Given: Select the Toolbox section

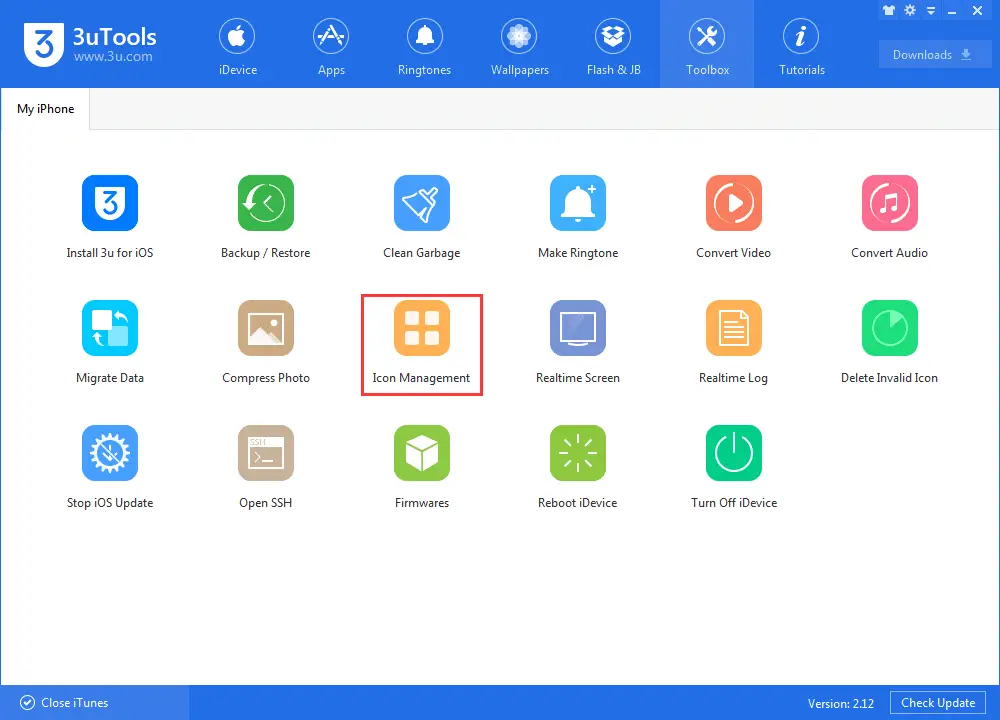Looking at the screenshot, I should tap(707, 46).
